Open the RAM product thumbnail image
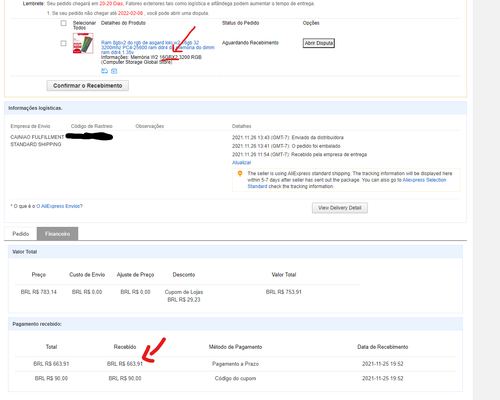The height and width of the screenshot is (400, 500). tap(83, 43)
